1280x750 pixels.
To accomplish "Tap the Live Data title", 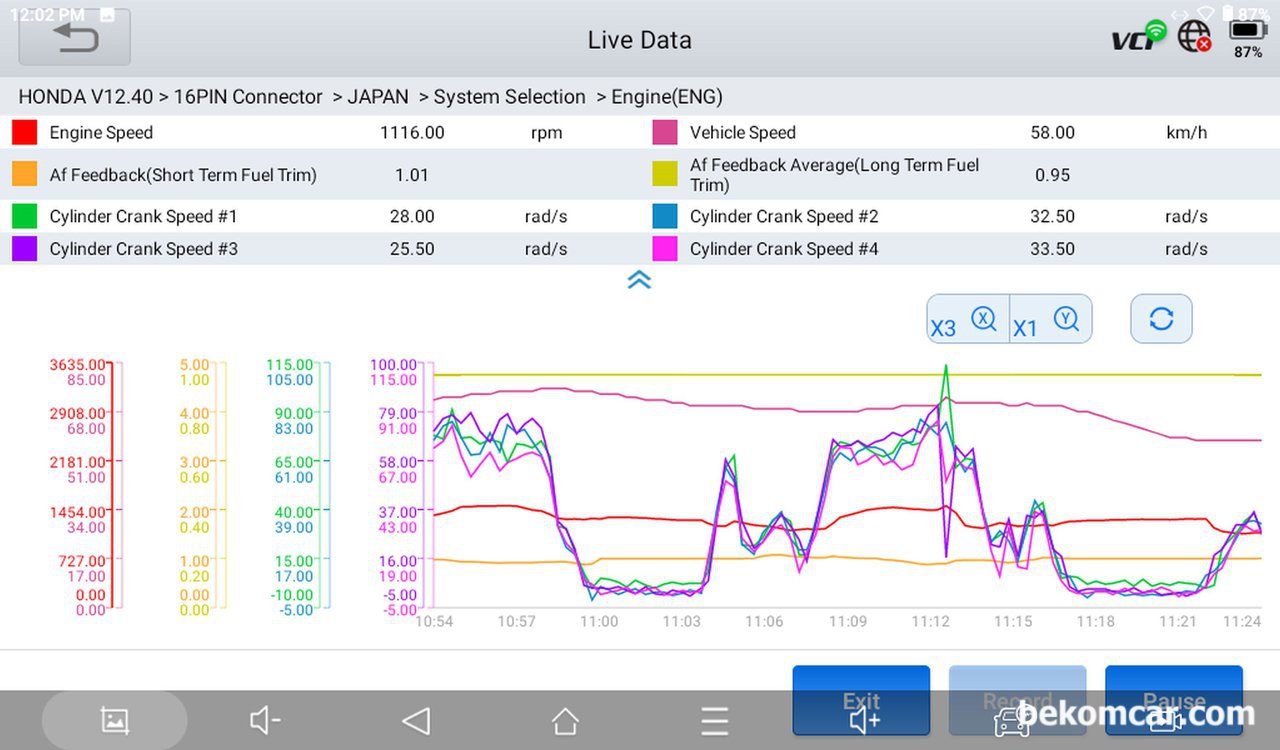I will pyautogui.click(x=640, y=40).
